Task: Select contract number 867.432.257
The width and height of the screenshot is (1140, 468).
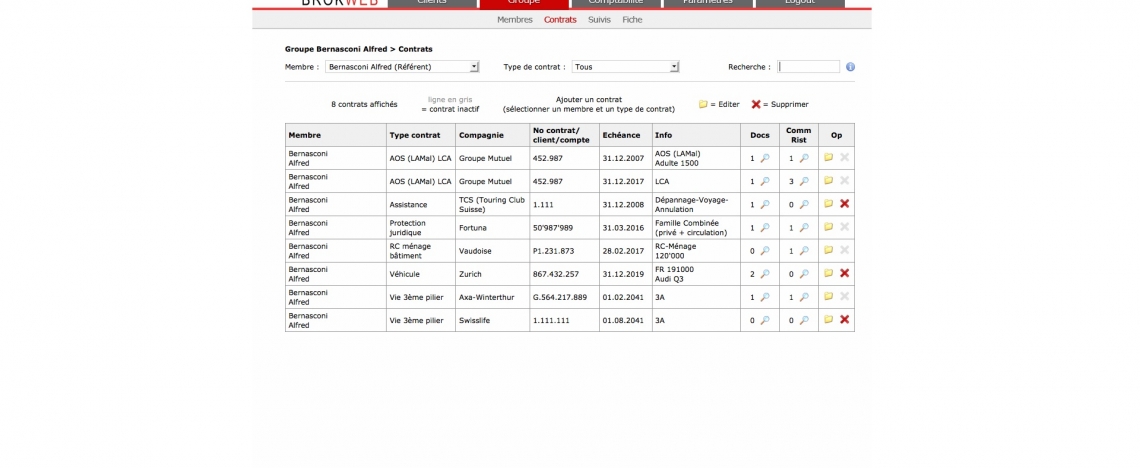Action: point(555,274)
